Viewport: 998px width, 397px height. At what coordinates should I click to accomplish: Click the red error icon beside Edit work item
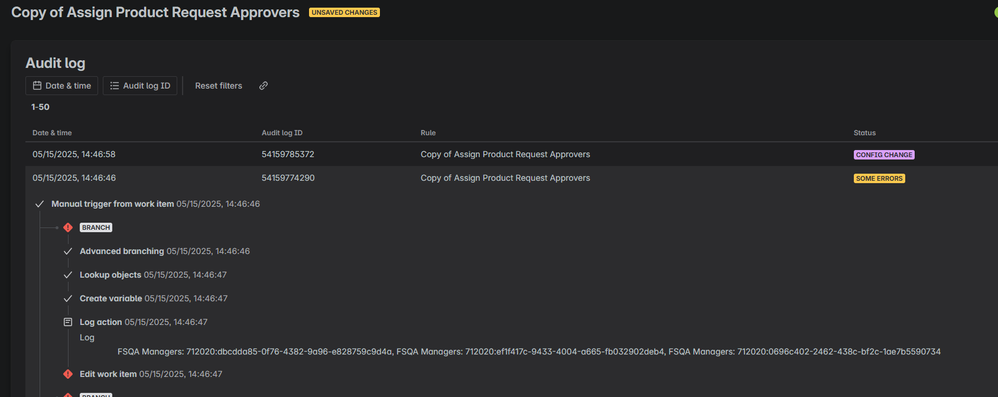tap(68, 374)
